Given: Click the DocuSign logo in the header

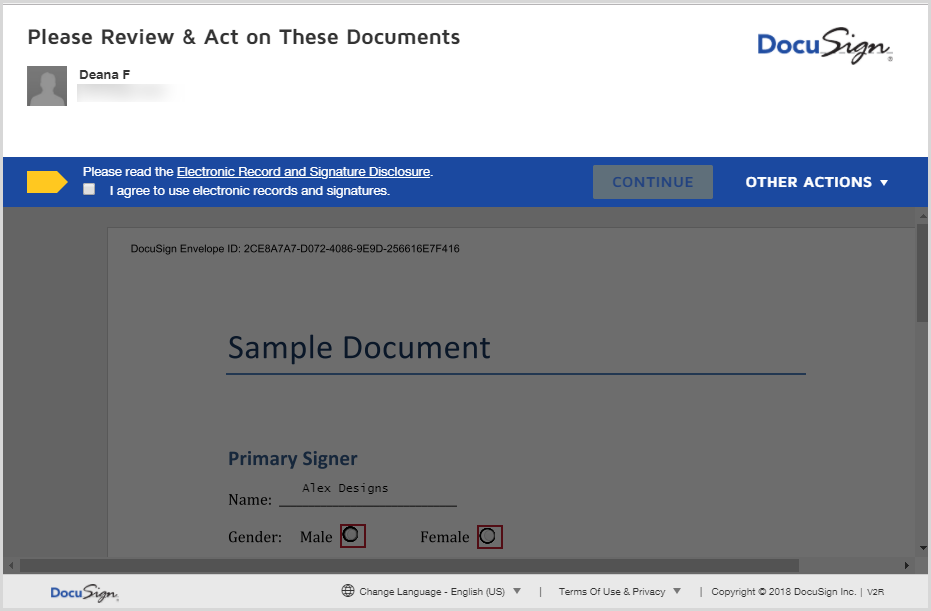Looking at the screenshot, I should [x=822, y=45].
